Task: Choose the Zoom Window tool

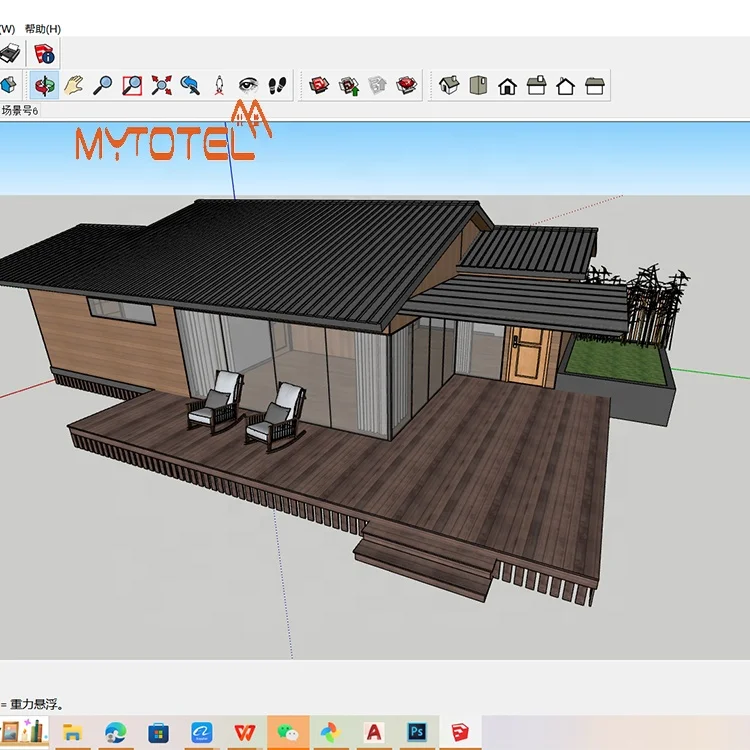Action: coord(132,85)
